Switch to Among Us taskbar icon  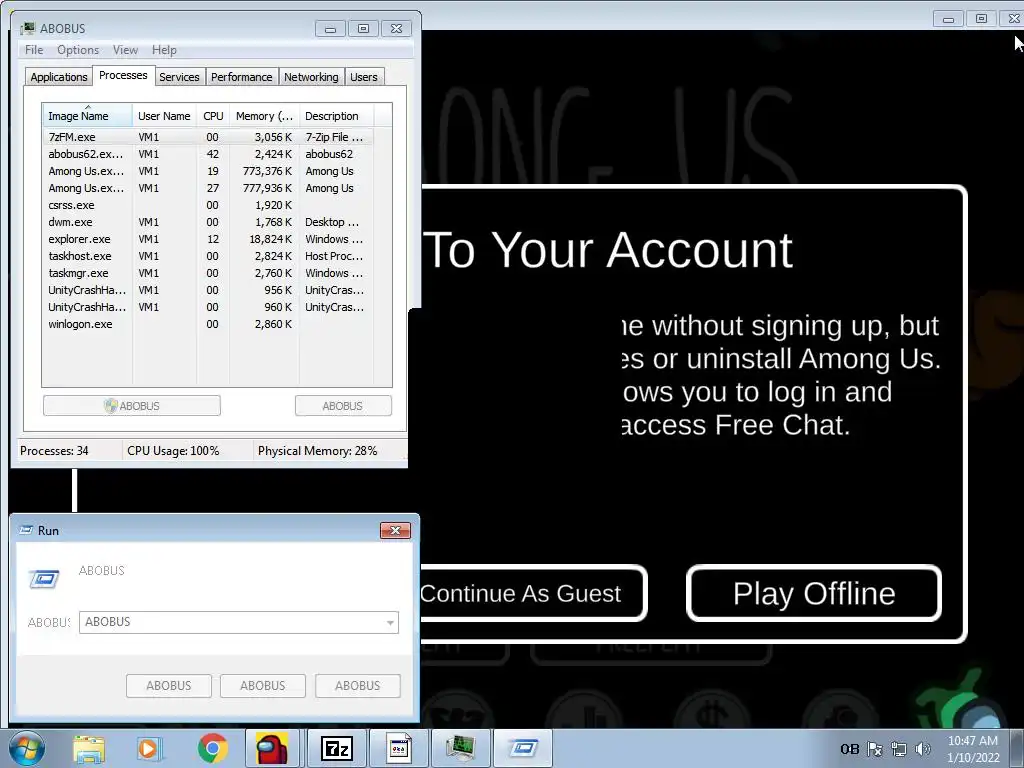(273, 748)
